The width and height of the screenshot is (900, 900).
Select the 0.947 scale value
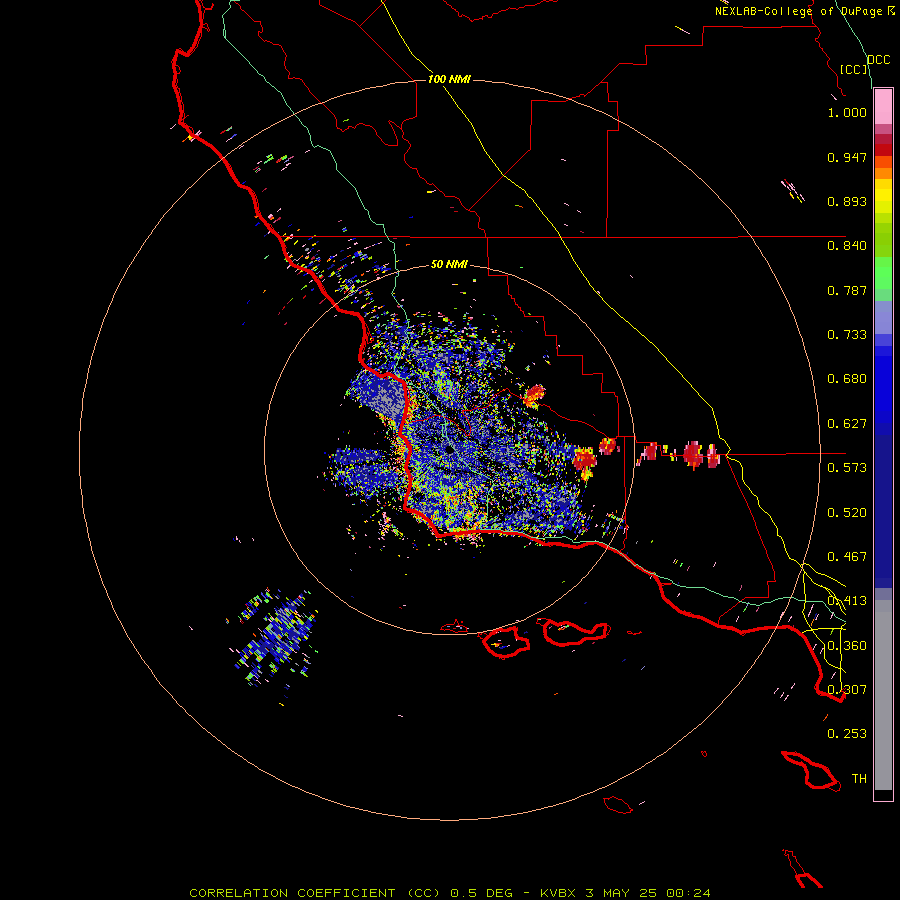click(x=847, y=157)
